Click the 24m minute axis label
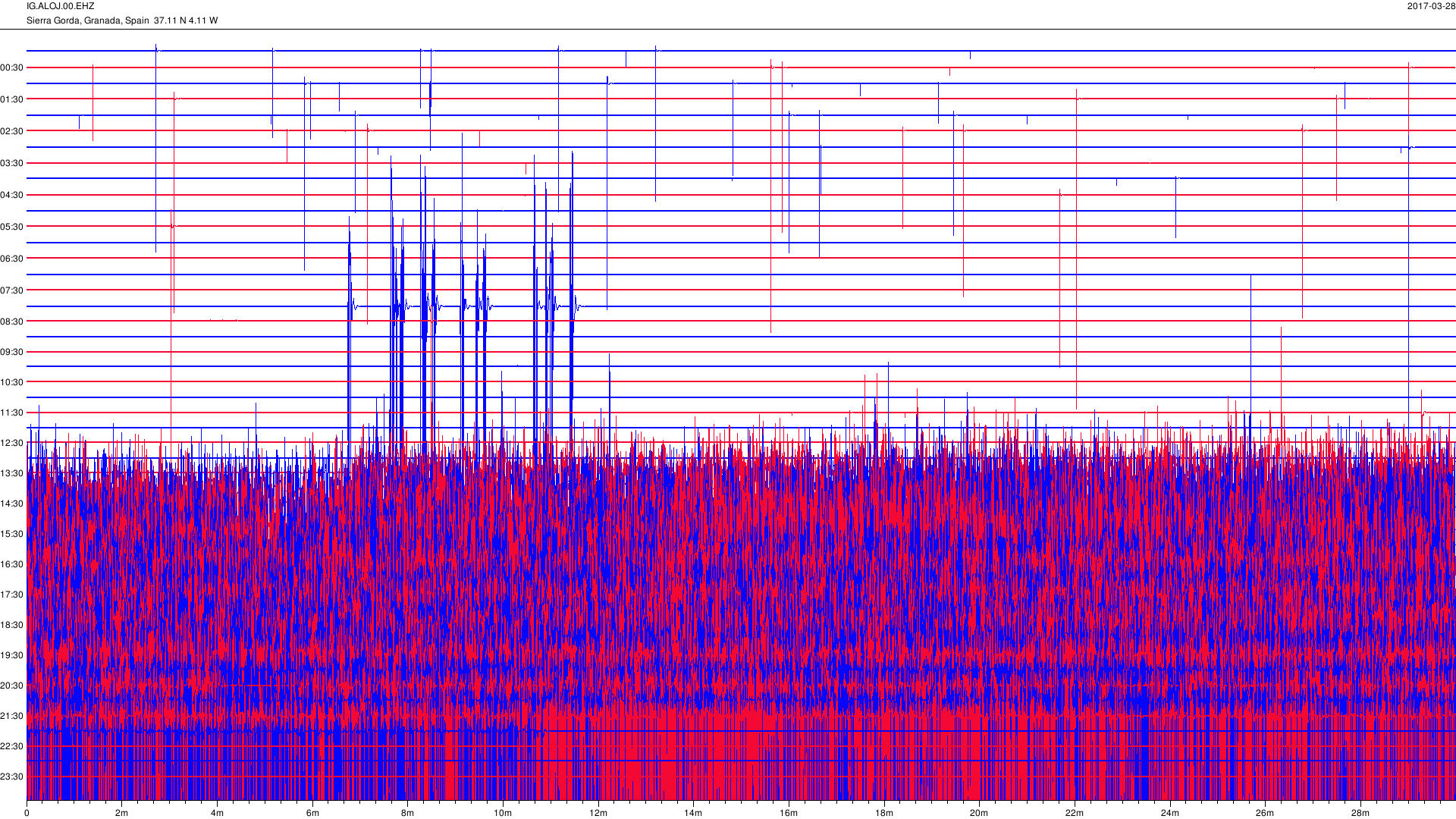 1170,813
